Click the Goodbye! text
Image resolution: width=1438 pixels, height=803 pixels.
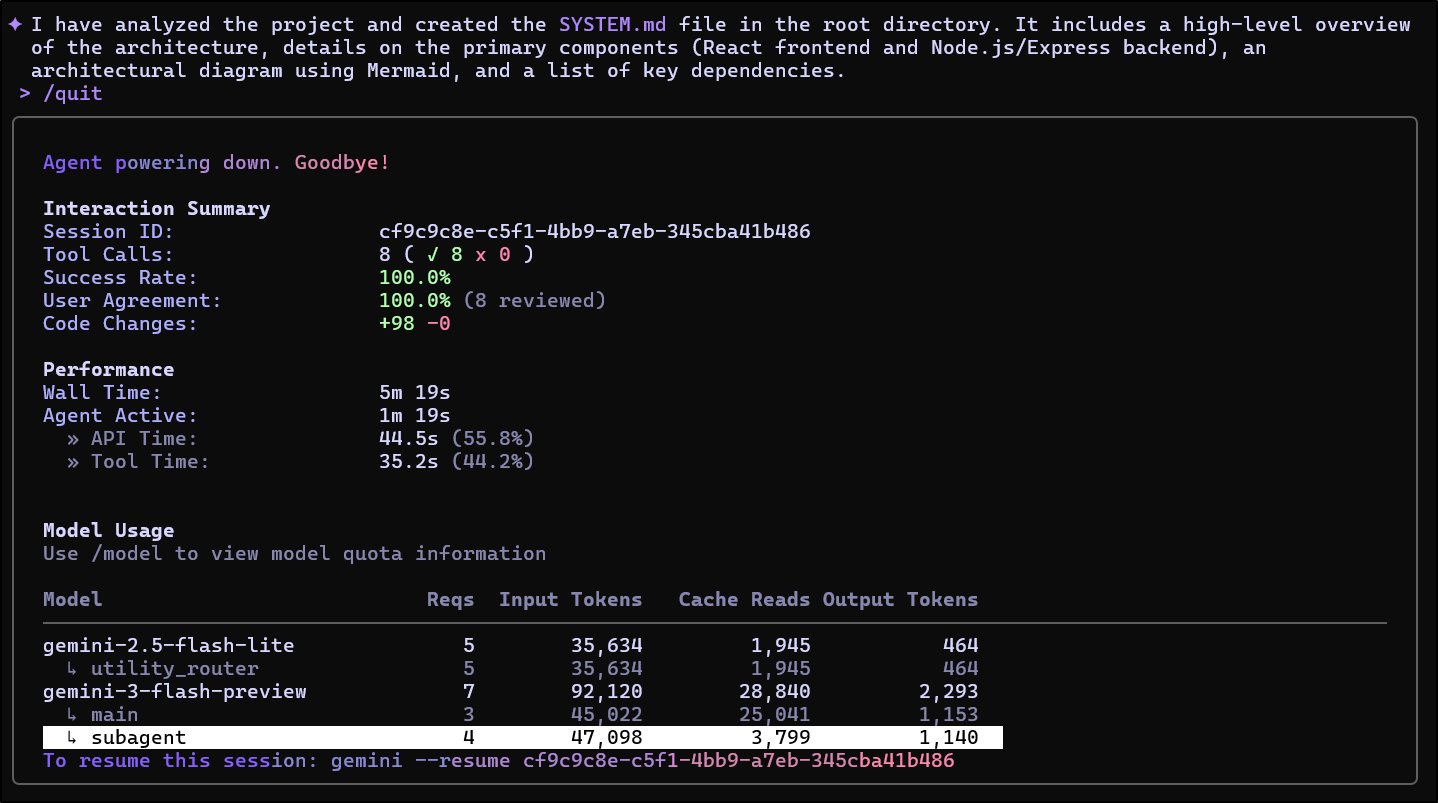click(x=342, y=163)
